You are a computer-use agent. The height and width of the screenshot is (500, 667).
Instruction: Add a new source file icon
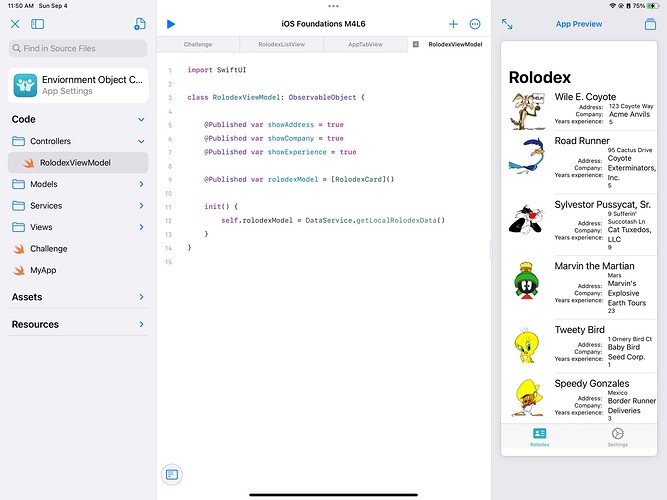(x=140, y=24)
